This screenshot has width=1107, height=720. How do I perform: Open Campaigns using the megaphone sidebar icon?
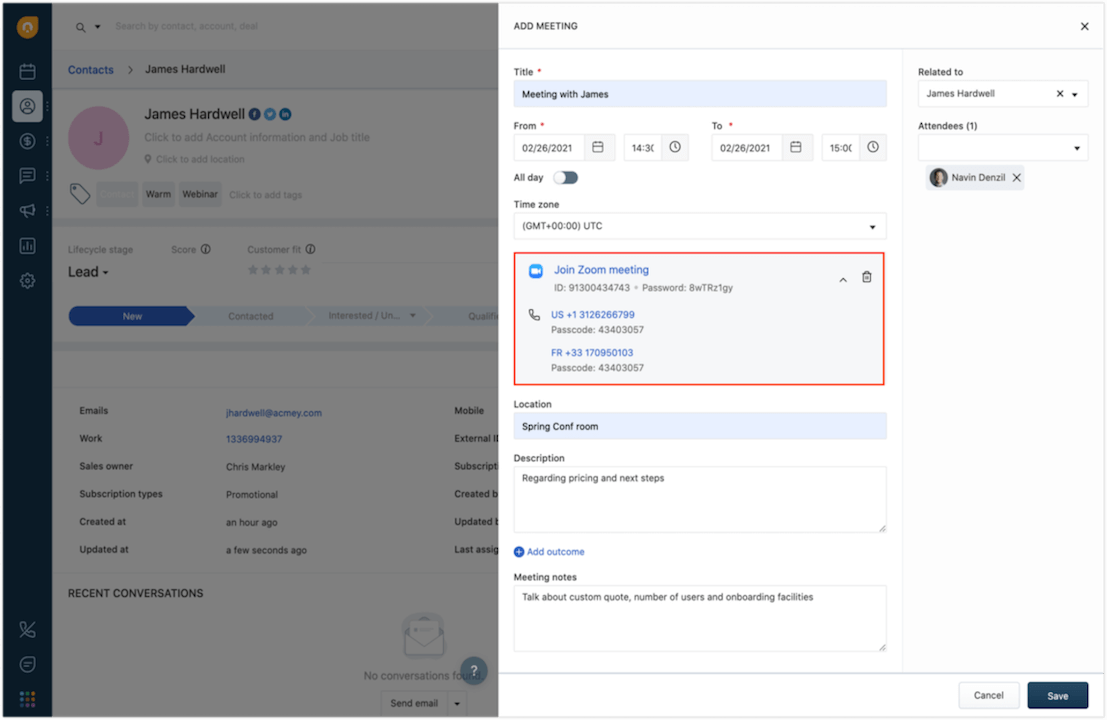[27, 210]
